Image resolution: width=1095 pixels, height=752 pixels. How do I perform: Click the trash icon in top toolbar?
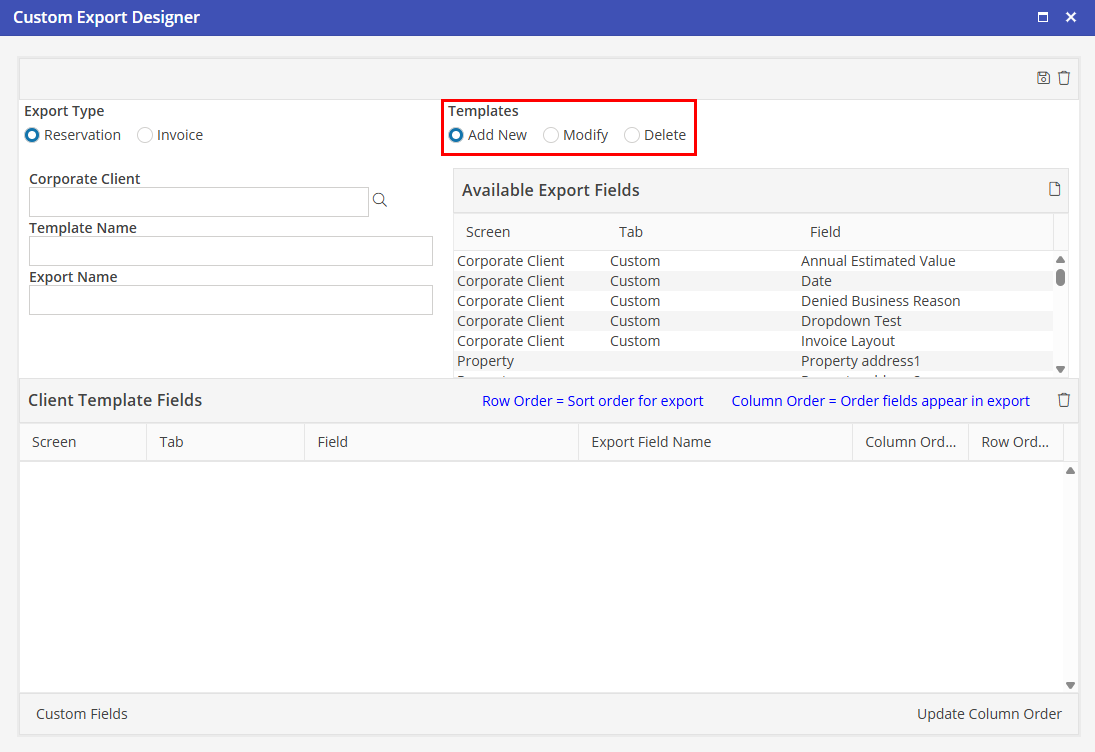(1064, 78)
